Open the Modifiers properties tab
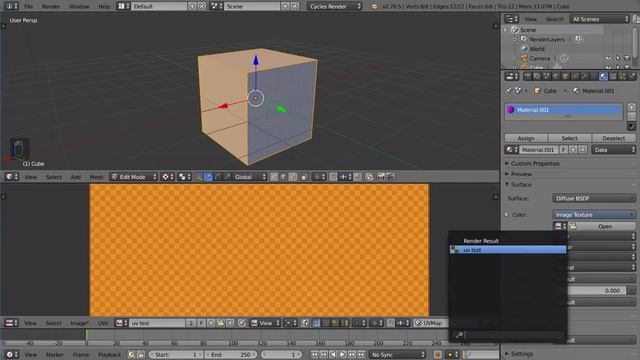The image size is (640, 360). pyautogui.click(x=584, y=76)
